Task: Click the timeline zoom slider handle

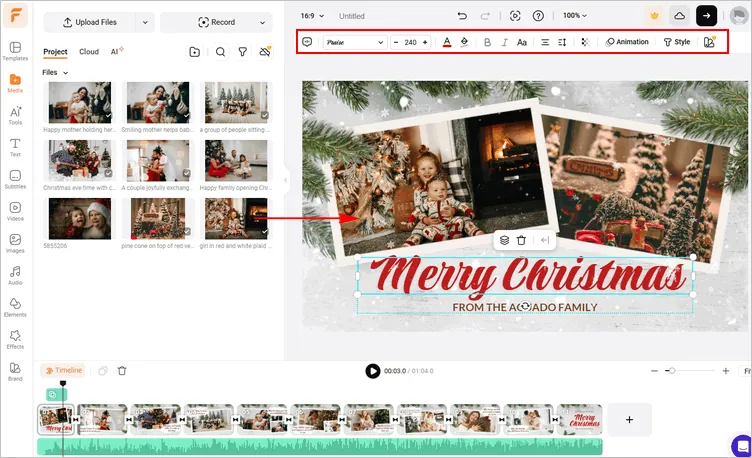Action: coord(672,371)
